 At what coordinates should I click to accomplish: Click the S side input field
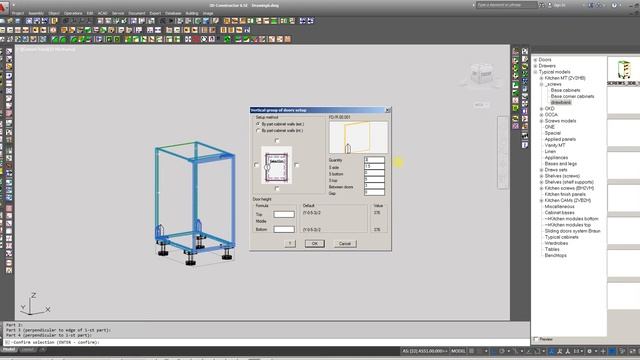(374, 167)
